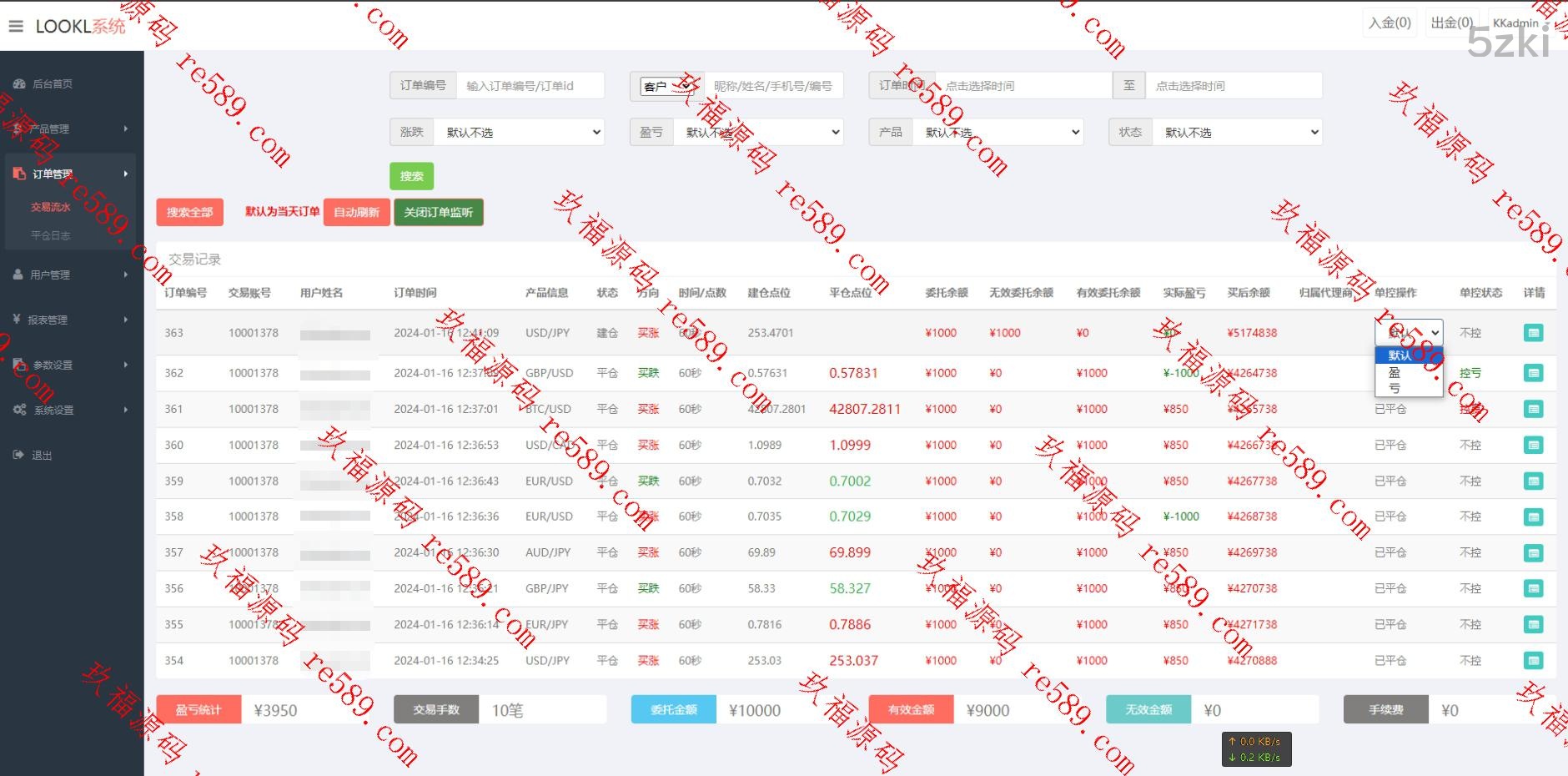Click the red 搜索全部 button
Screen dimensions: 1568x776
(x=189, y=213)
